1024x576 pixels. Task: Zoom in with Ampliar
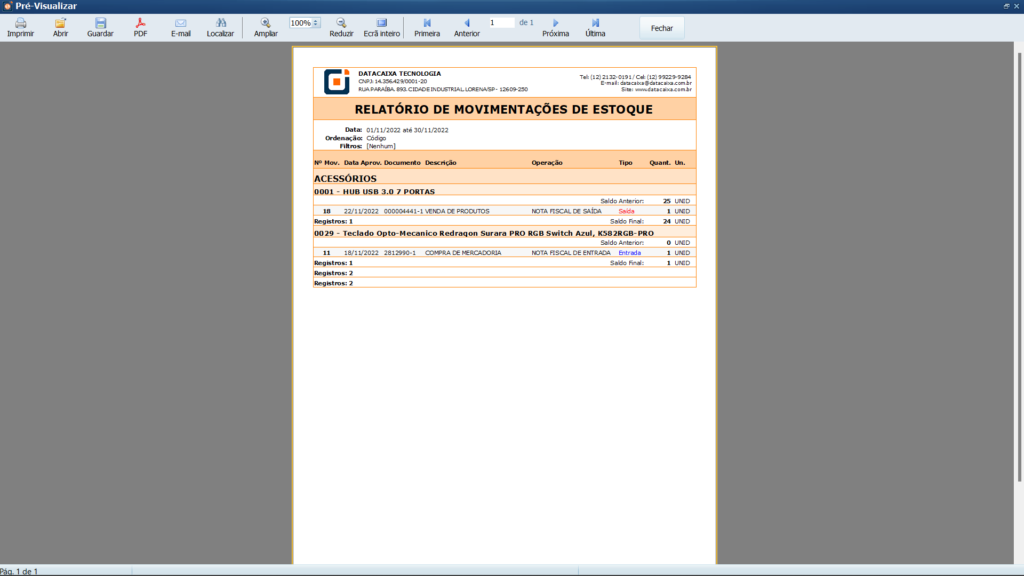pos(265,23)
